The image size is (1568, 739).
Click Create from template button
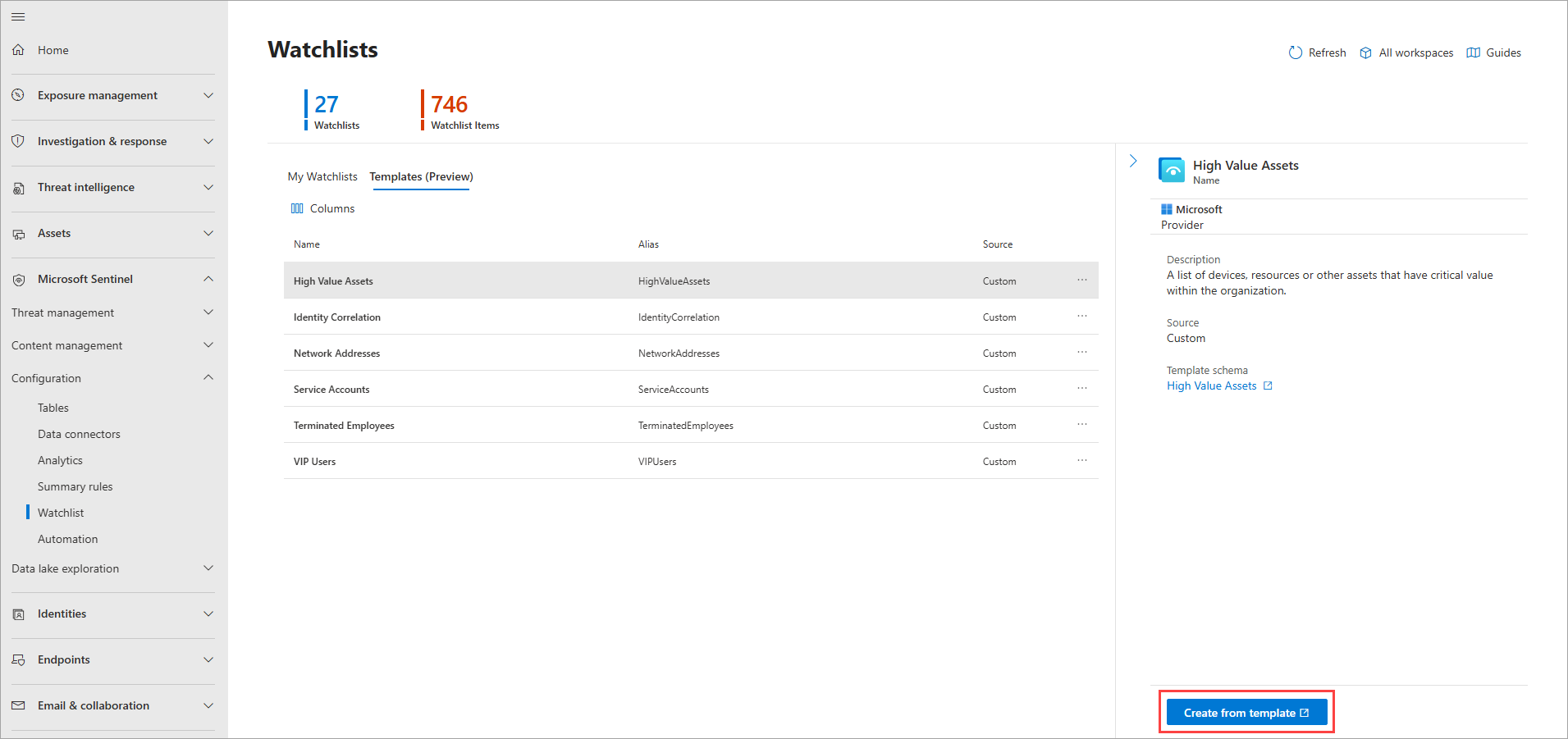pos(1246,713)
